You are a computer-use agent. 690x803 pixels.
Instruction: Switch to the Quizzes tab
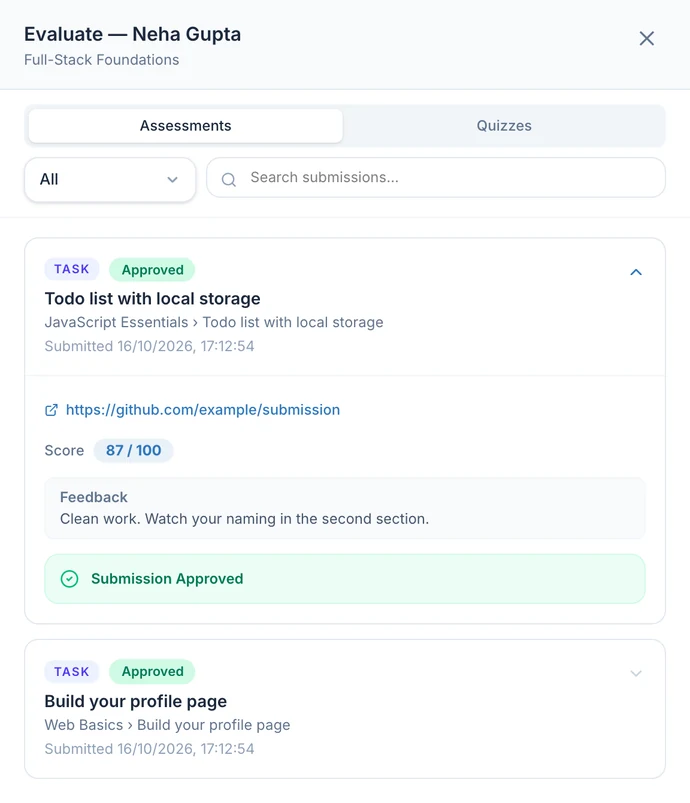pyautogui.click(x=504, y=126)
